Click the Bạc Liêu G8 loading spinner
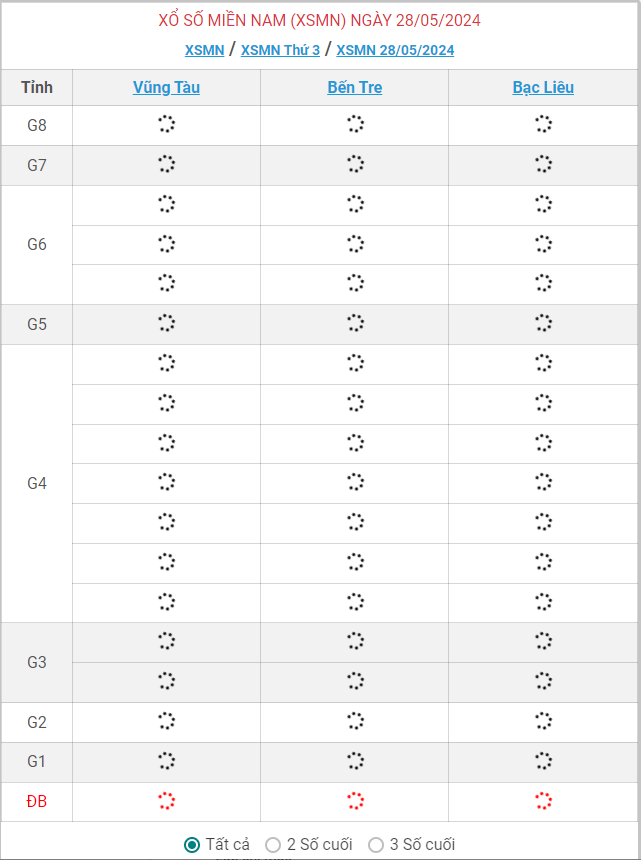The height and width of the screenshot is (860, 641). pyautogui.click(x=543, y=124)
